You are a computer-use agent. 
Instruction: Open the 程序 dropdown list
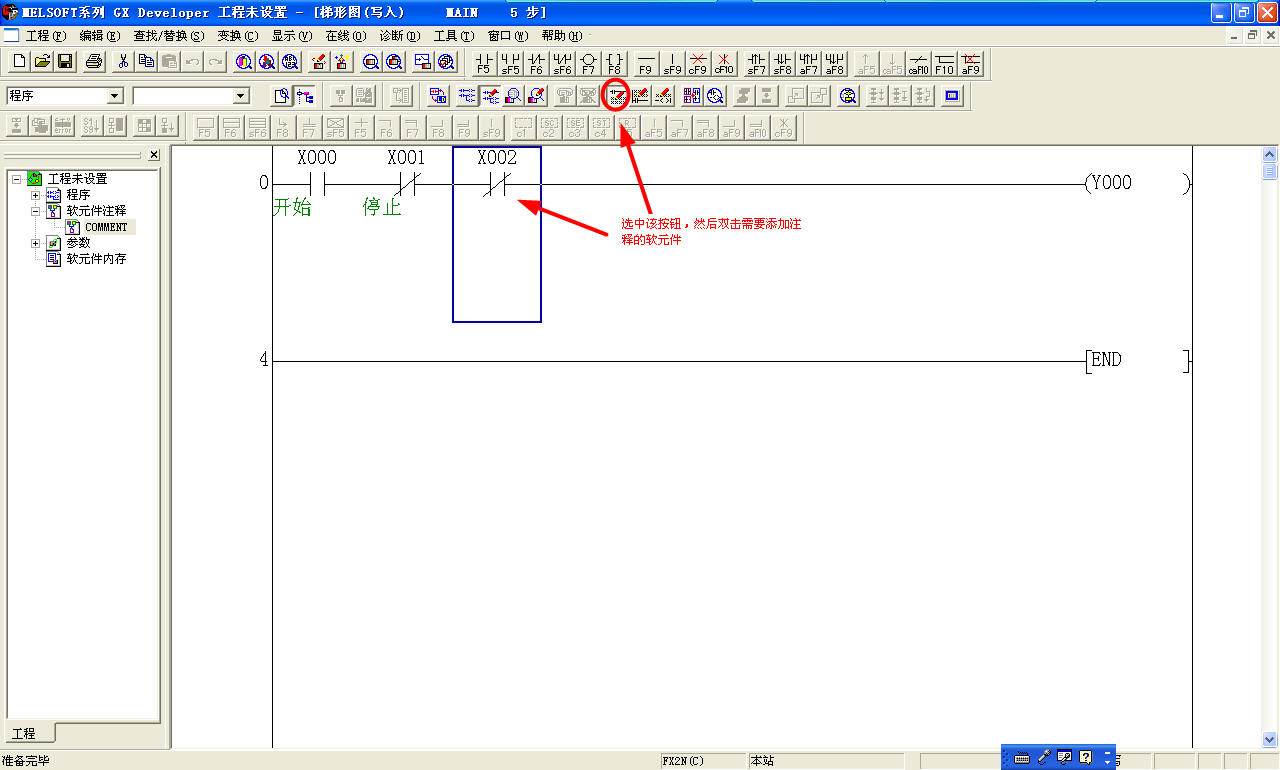coord(114,96)
